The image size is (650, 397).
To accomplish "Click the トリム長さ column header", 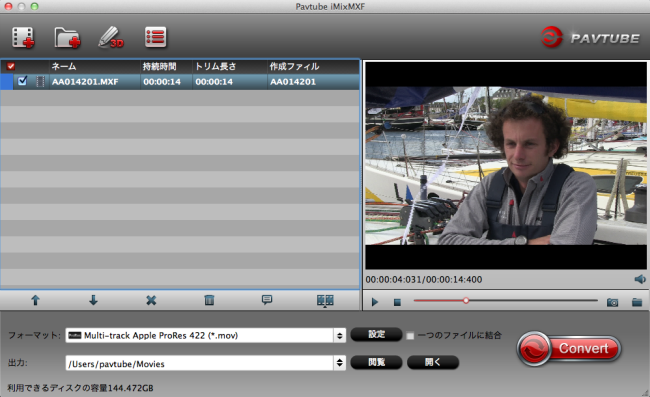I will pos(216,66).
